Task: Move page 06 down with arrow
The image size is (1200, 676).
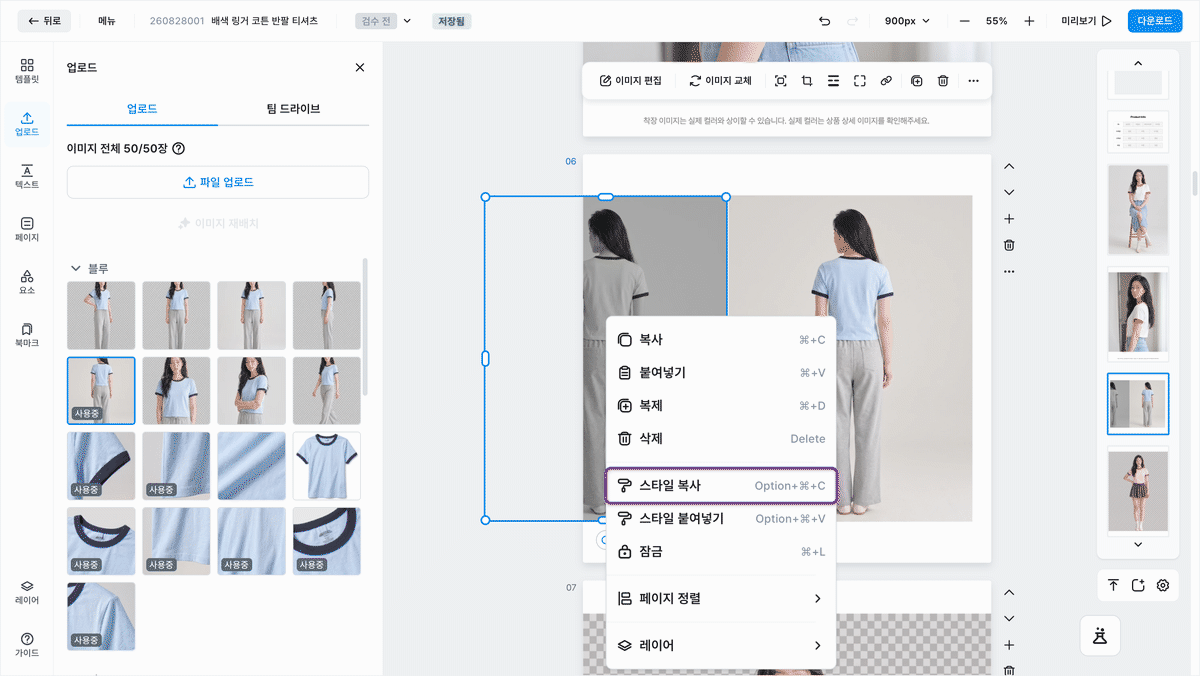Action: click(x=1009, y=192)
